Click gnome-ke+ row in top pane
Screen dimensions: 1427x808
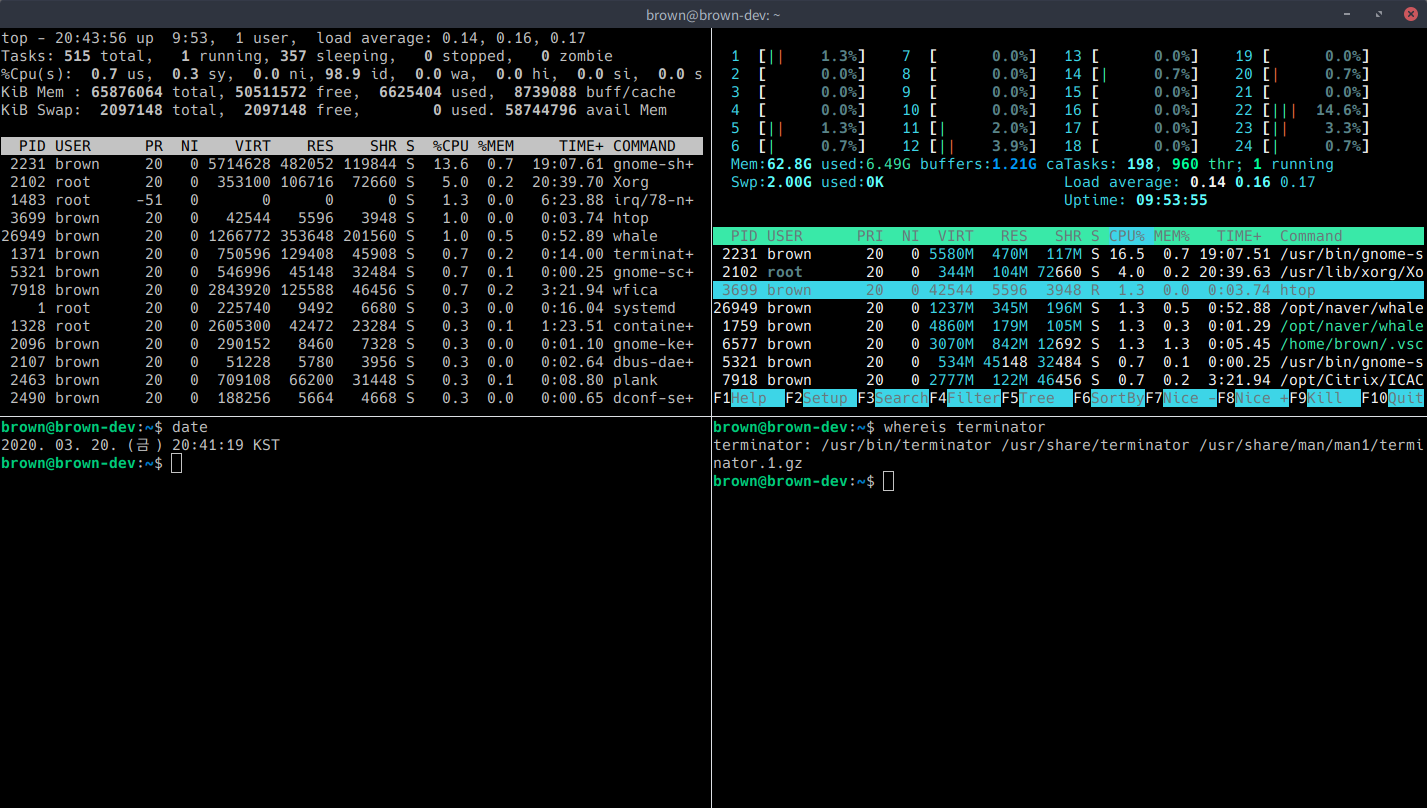click(352, 344)
